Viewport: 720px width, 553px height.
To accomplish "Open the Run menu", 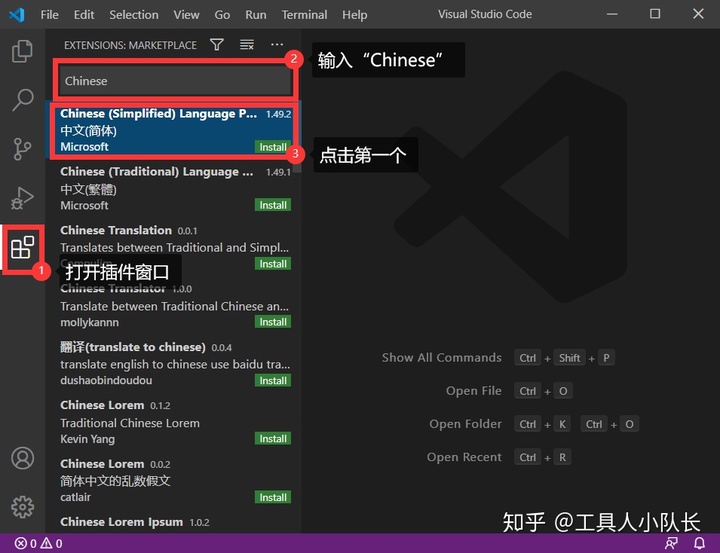I will coord(255,15).
